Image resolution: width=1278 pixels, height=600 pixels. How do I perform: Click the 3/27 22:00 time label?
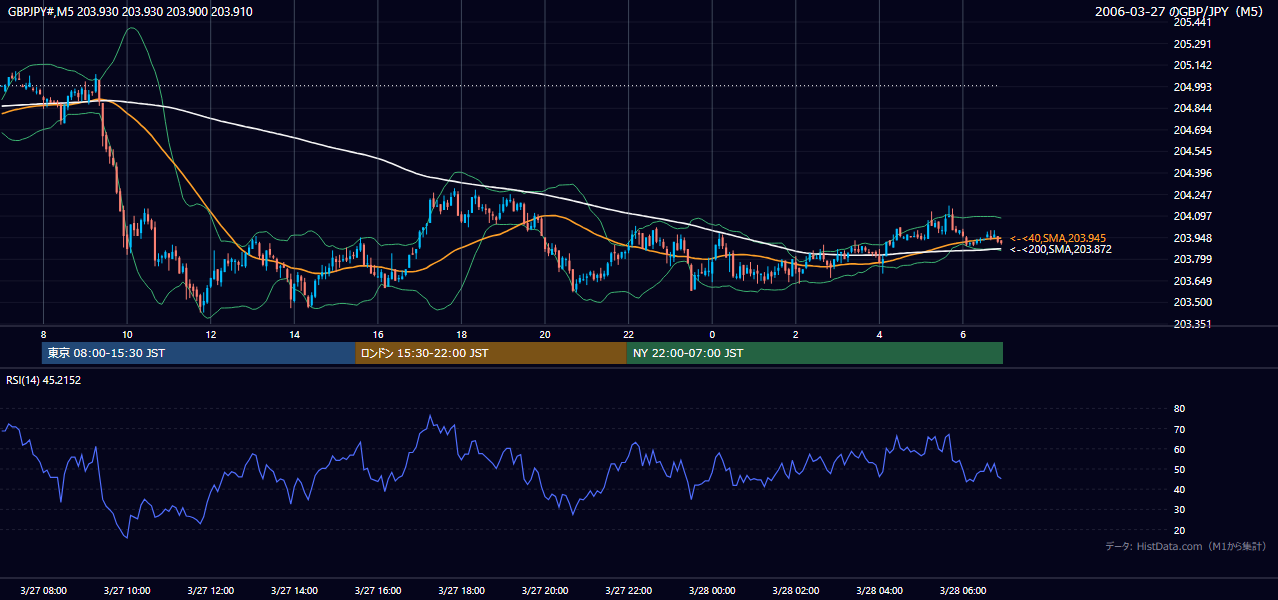tap(628, 591)
